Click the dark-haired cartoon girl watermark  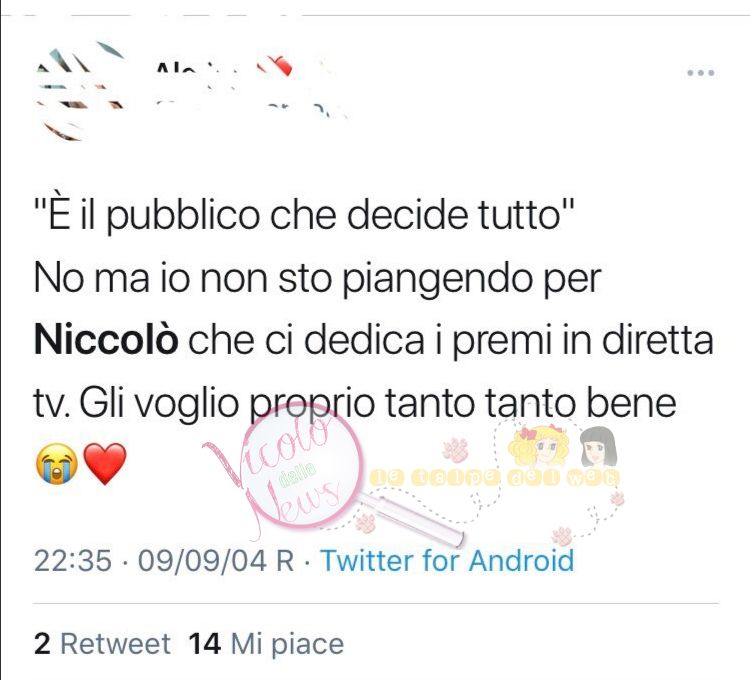click(x=599, y=448)
